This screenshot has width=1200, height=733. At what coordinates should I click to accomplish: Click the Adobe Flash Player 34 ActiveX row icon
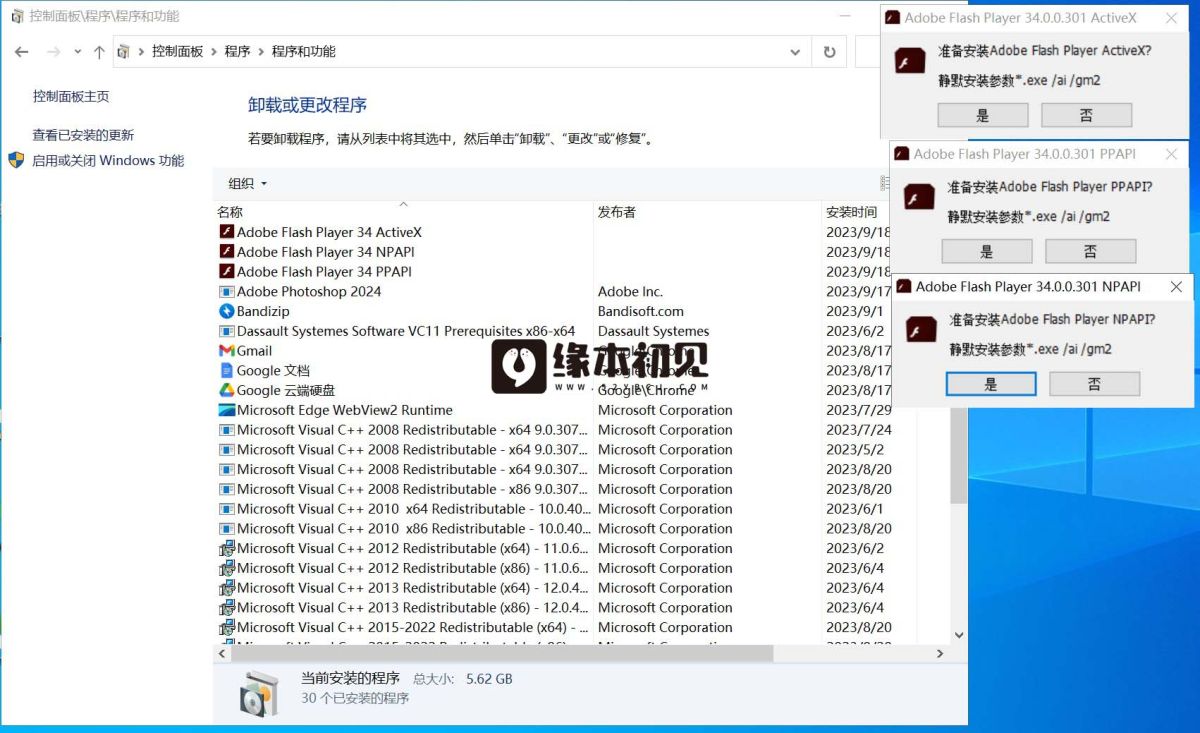coord(226,232)
